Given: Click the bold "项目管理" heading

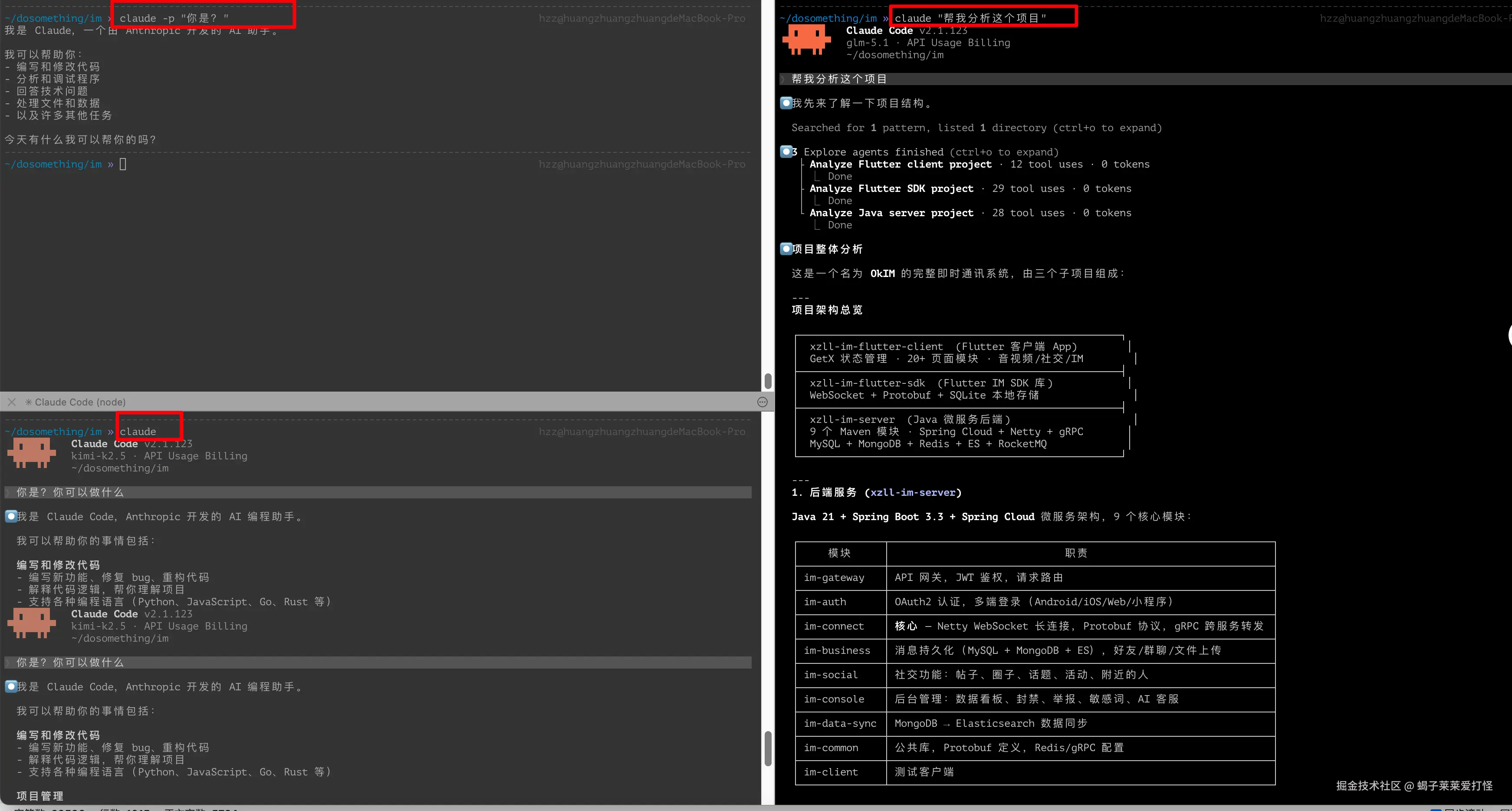Looking at the screenshot, I should (x=40, y=796).
